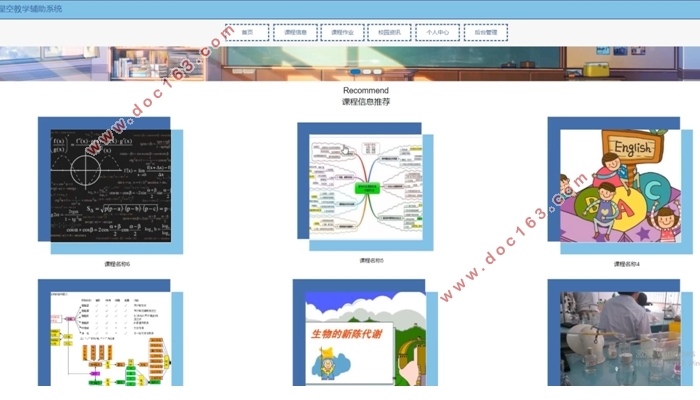
Task: Select the first blue carousel indicator
Action: (355, 71)
